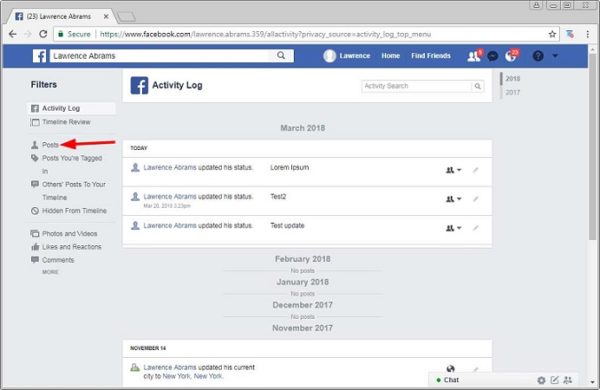This screenshot has height=390, width=600.
Task: Click public globe icon on current city update
Action: click(450, 369)
